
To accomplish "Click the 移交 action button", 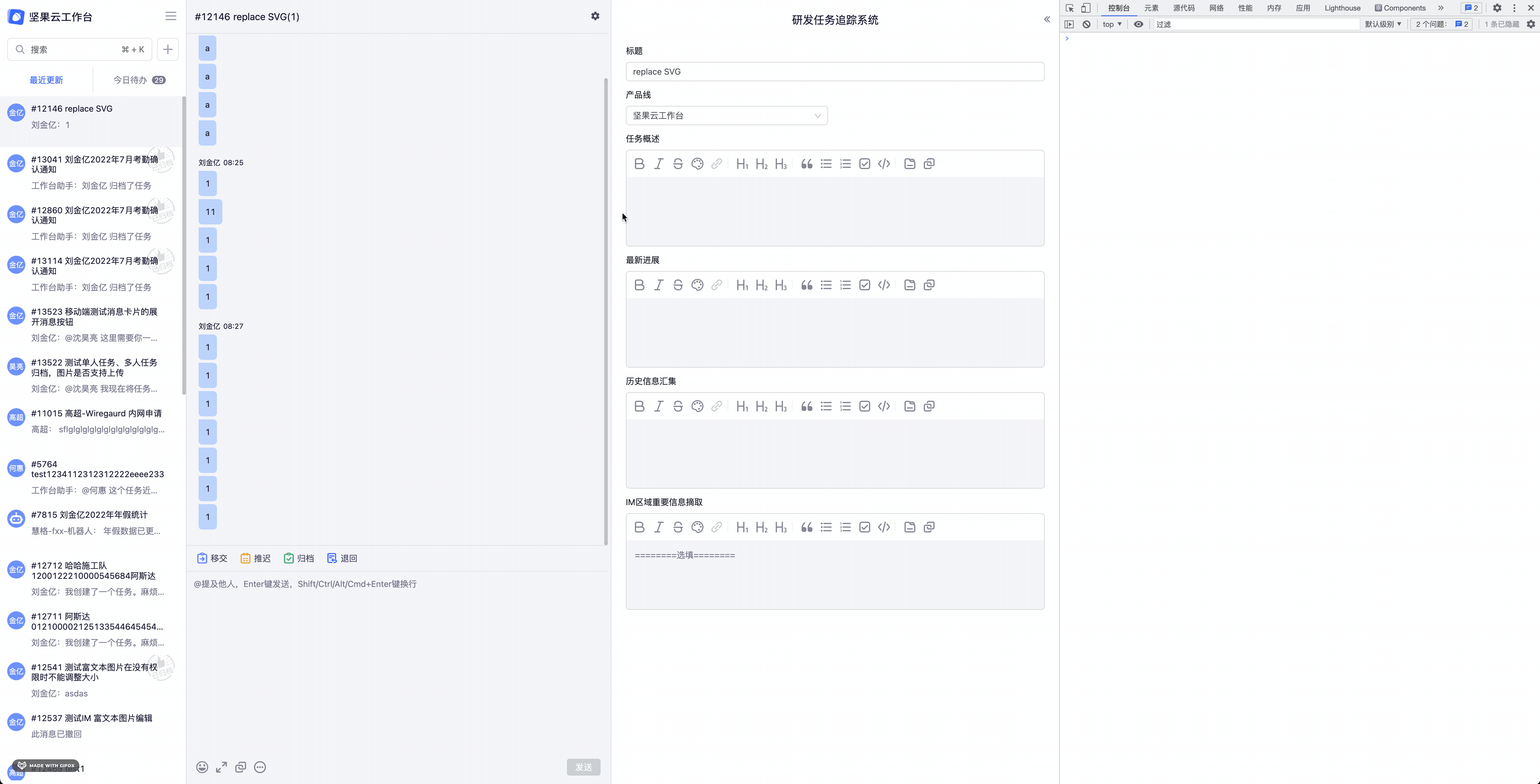I will [x=212, y=558].
